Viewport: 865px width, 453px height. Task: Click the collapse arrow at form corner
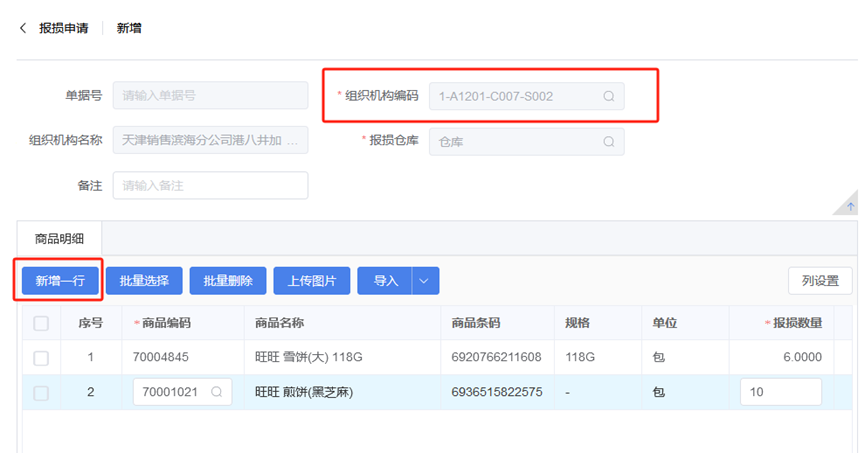tap(851, 206)
